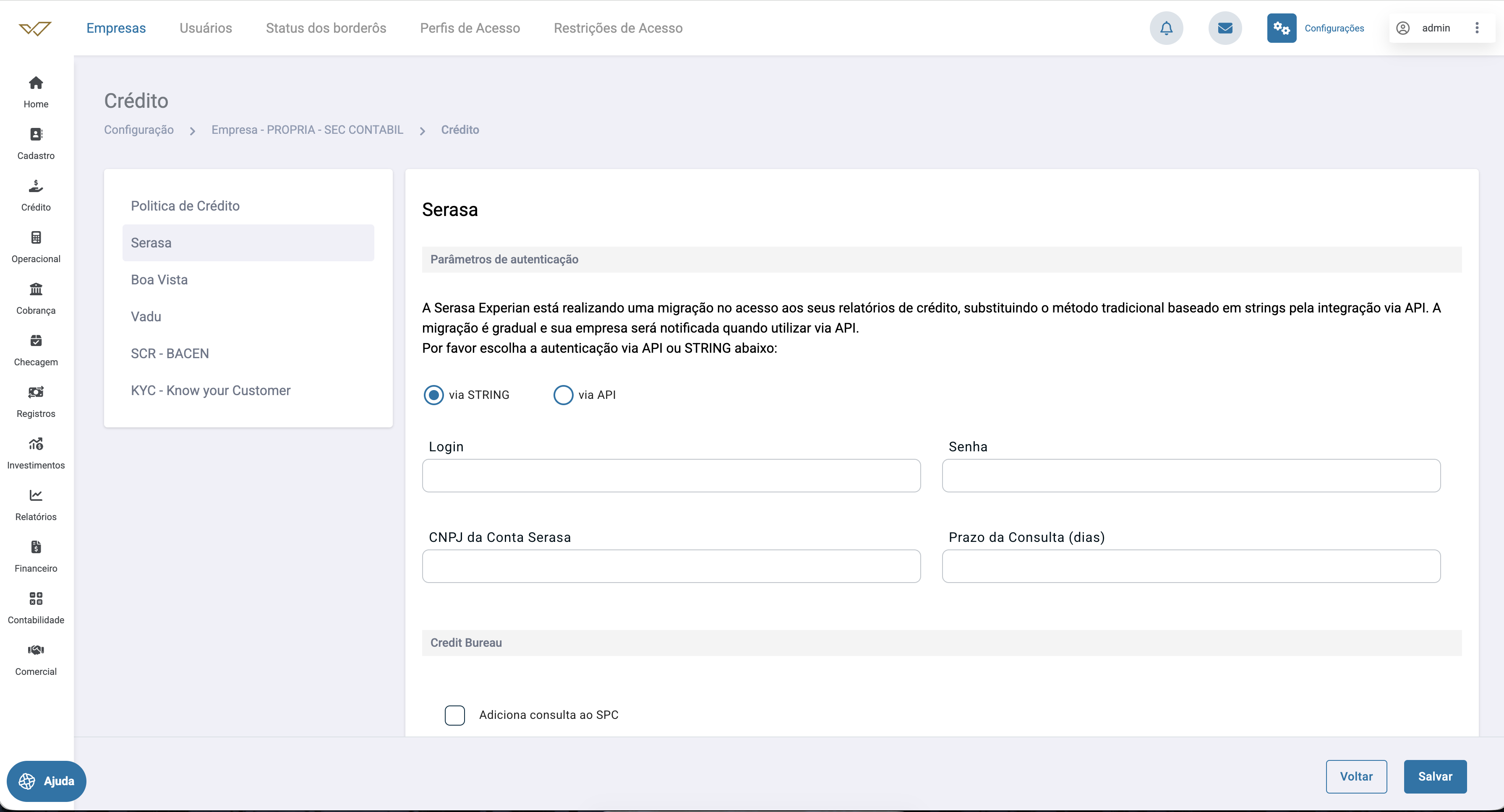The width and height of the screenshot is (1504, 812).
Task: Focus the Login input field
Action: 671,476
